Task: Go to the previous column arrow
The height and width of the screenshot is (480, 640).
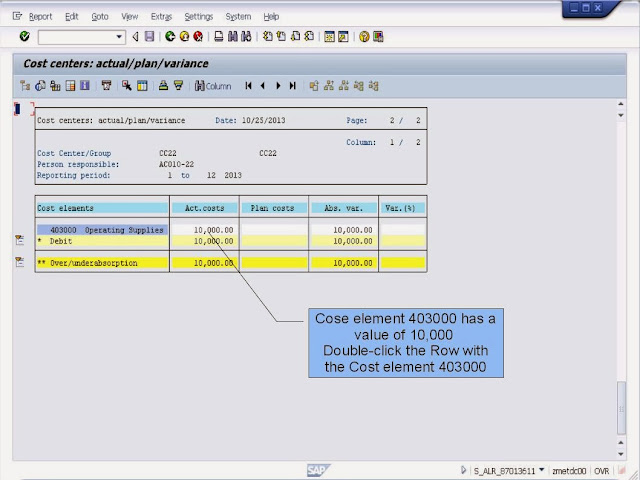Action: pos(263,86)
